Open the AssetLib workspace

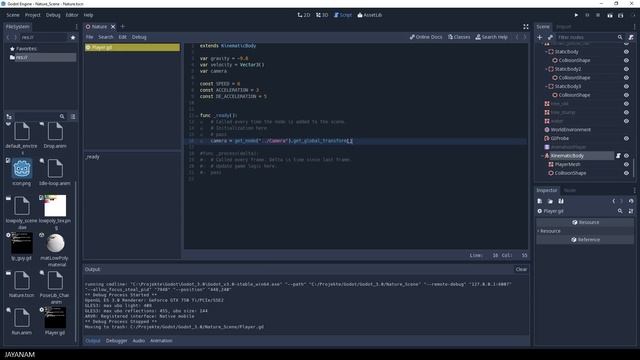[370, 15]
